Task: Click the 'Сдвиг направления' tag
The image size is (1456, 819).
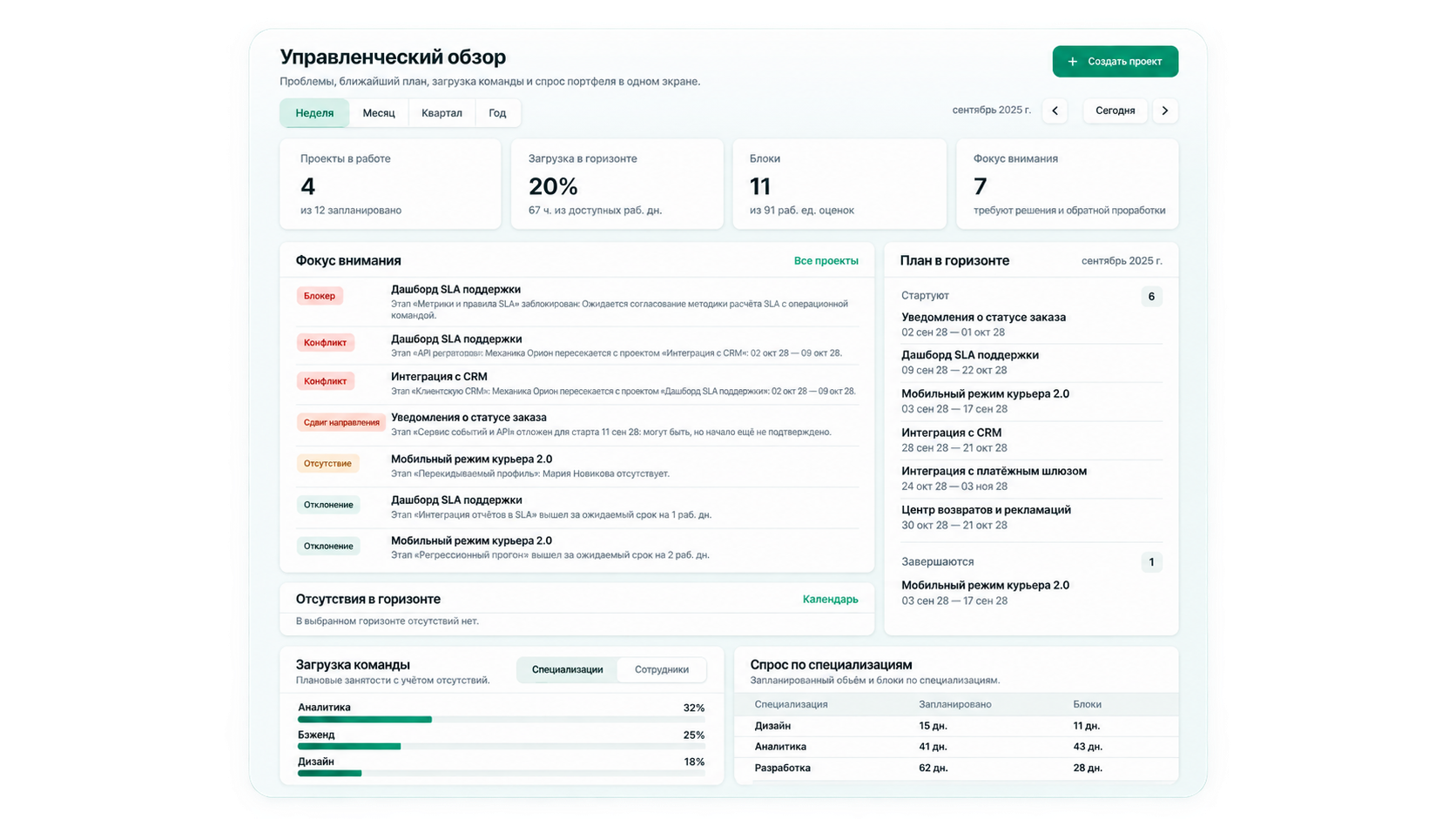Action: pyautogui.click(x=341, y=423)
